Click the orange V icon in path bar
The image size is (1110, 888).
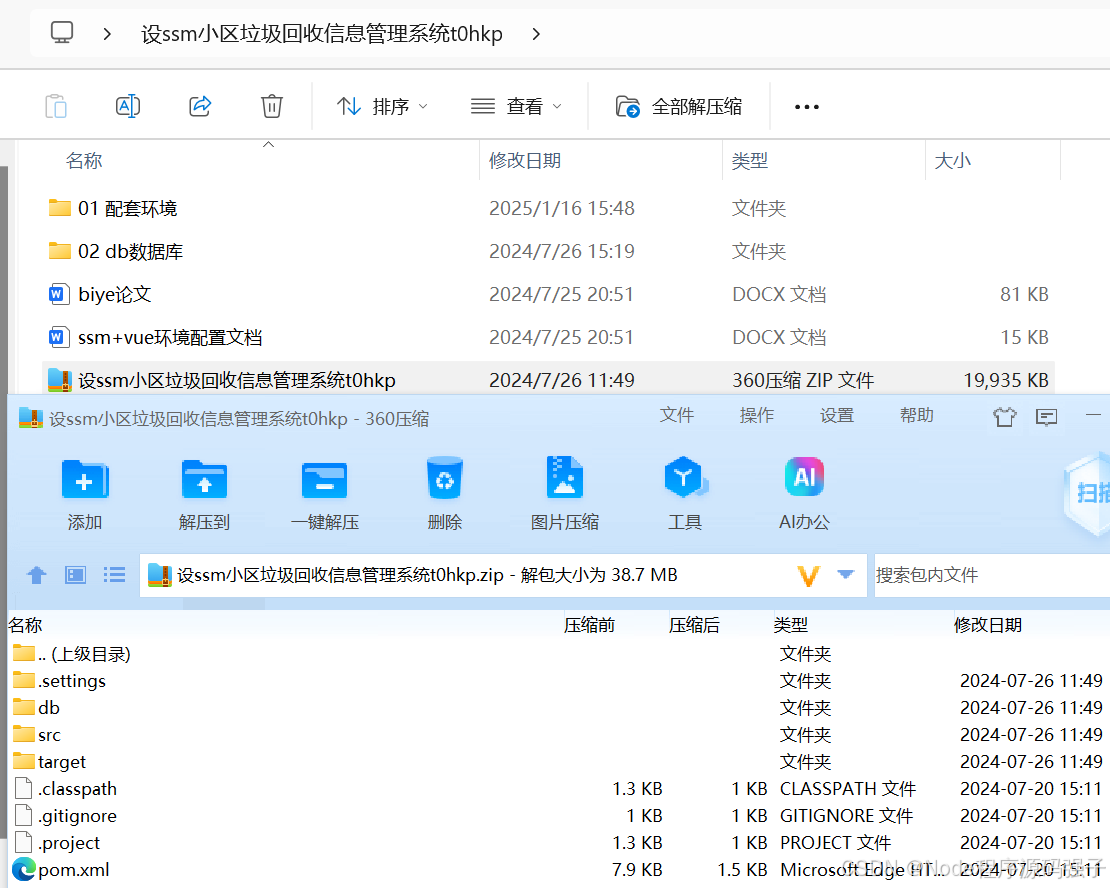[808, 576]
